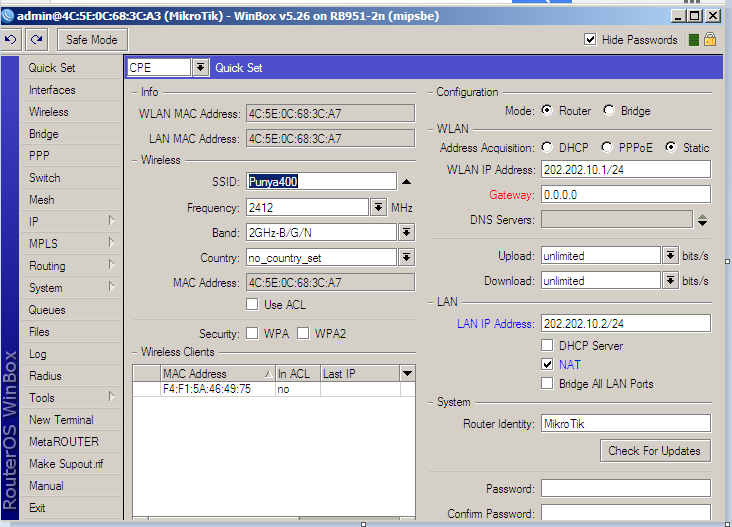Expand the System submenu
Viewport: 732px width, 527px height.
point(111,287)
